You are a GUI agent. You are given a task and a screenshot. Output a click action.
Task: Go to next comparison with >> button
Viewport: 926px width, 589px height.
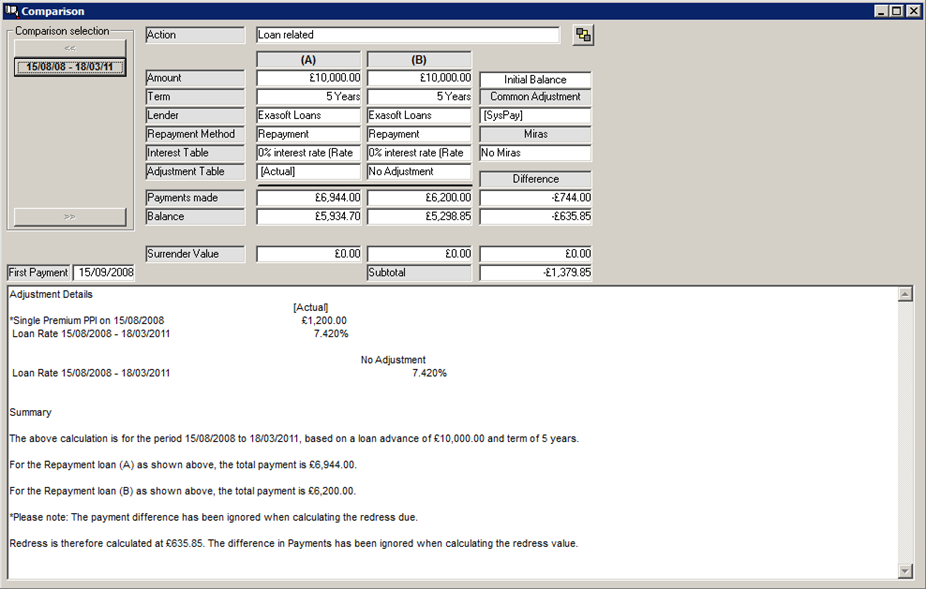click(x=70, y=217)
